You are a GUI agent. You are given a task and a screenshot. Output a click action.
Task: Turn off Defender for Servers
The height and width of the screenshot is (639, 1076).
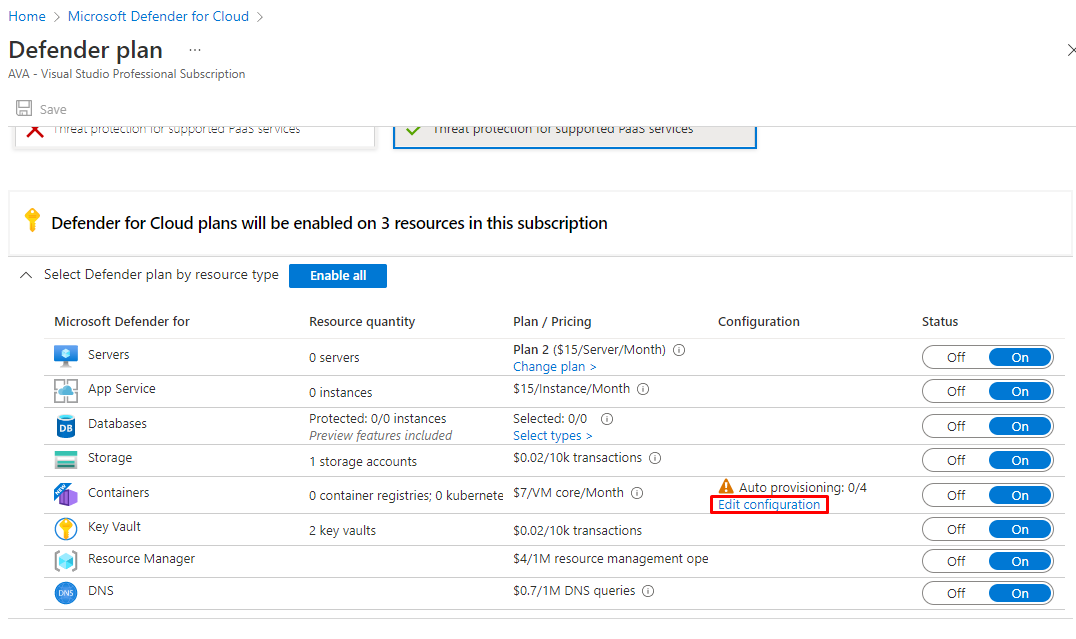pos(956,358)
